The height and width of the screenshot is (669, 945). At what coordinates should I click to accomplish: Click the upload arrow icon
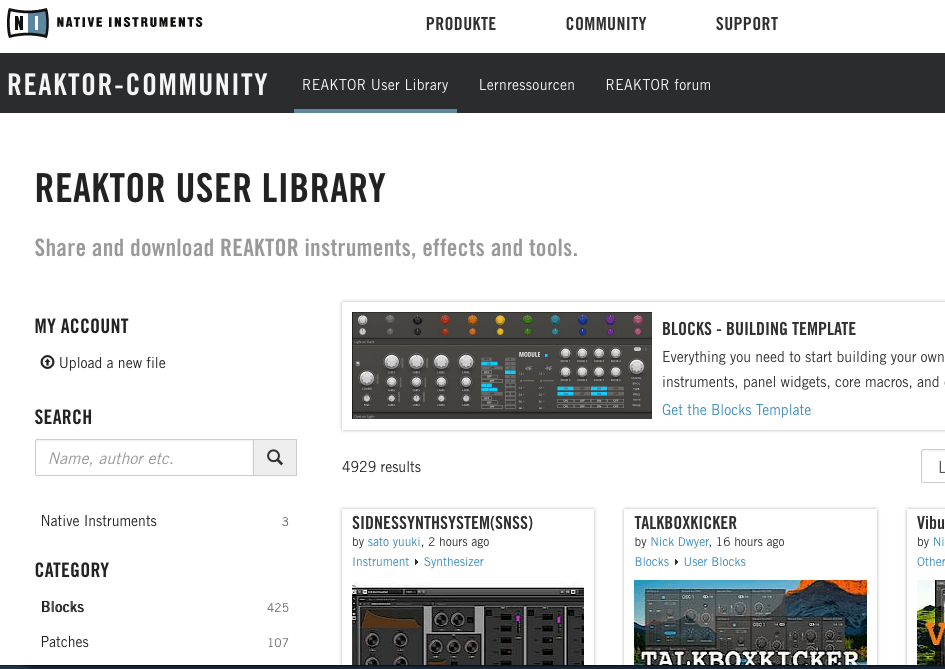point(47,363)
